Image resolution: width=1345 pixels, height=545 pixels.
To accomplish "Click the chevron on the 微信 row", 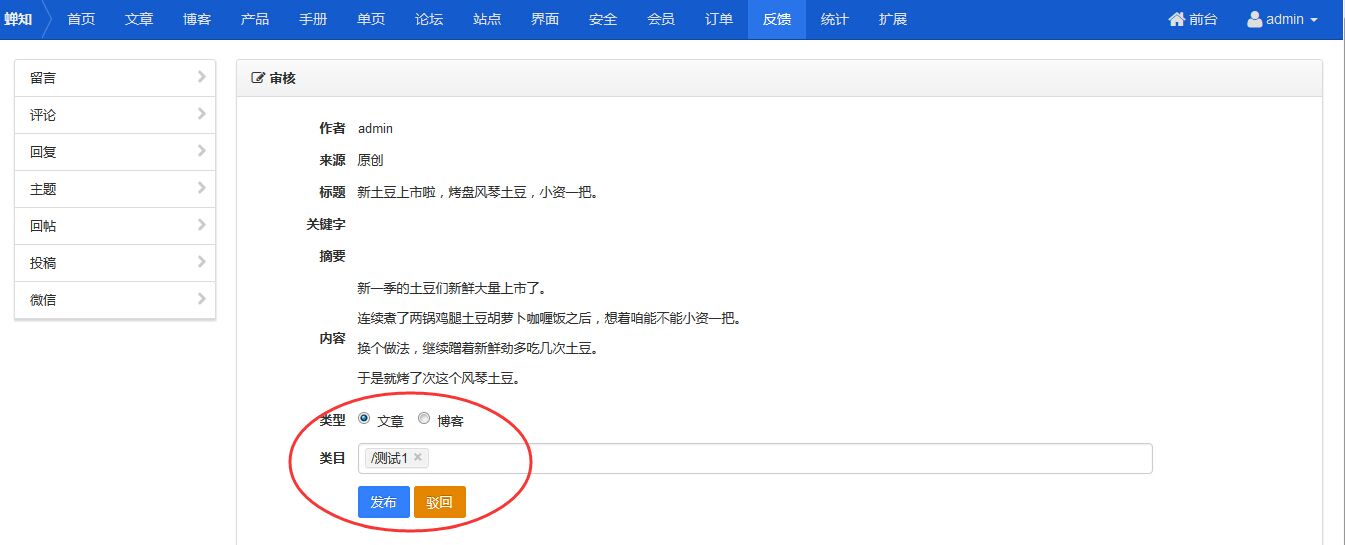I will coord(201,299).
